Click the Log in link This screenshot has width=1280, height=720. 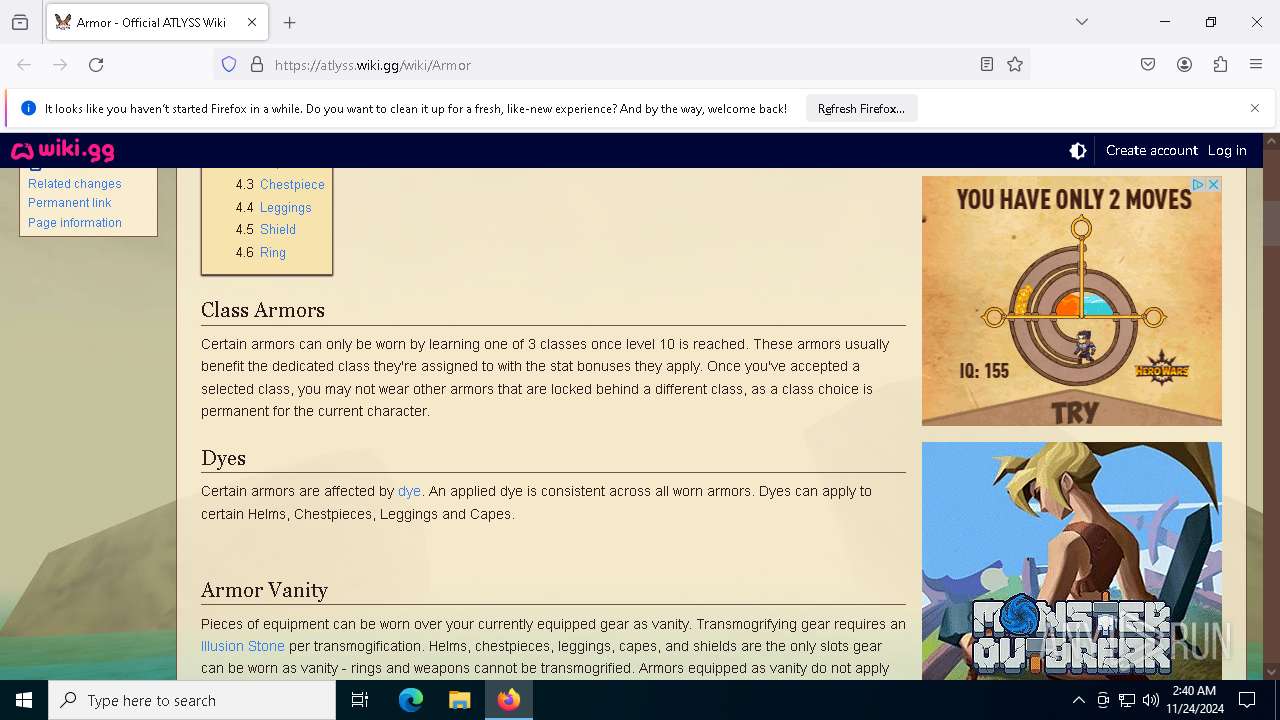click(1227, 151)
